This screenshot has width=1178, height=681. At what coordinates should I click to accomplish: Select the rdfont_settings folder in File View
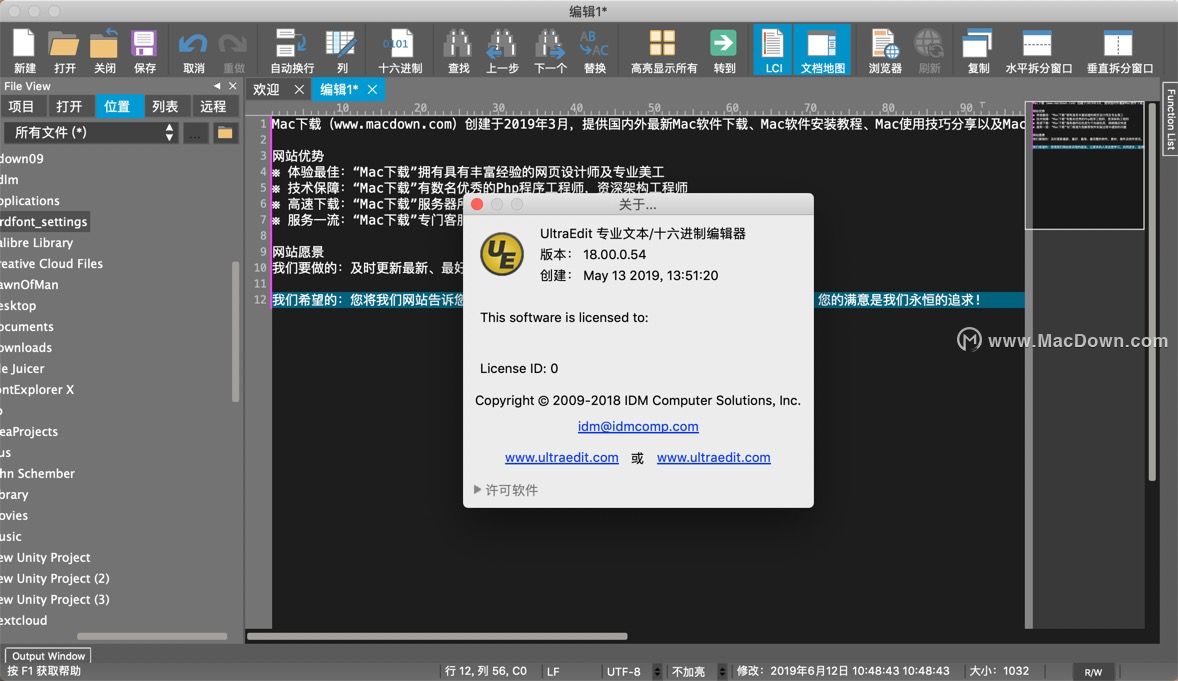tap(44, 222)
